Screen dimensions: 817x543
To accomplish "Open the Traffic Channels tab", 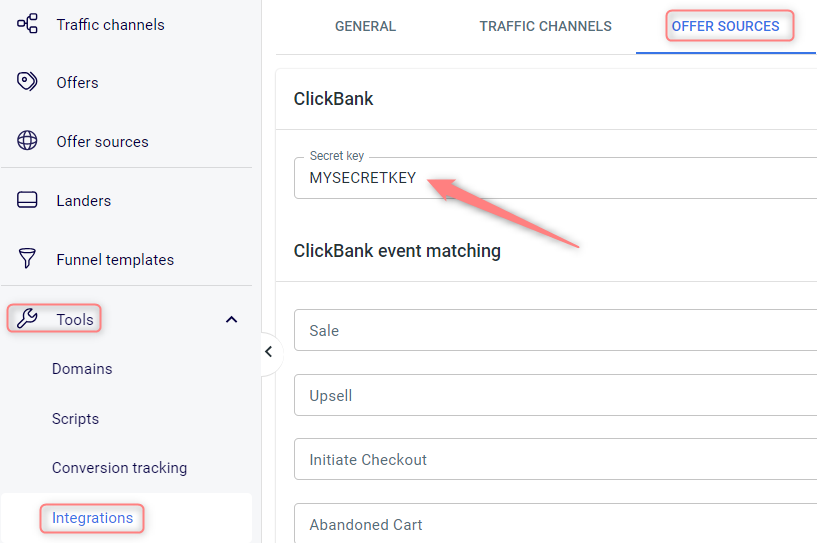I will [546, 27].
